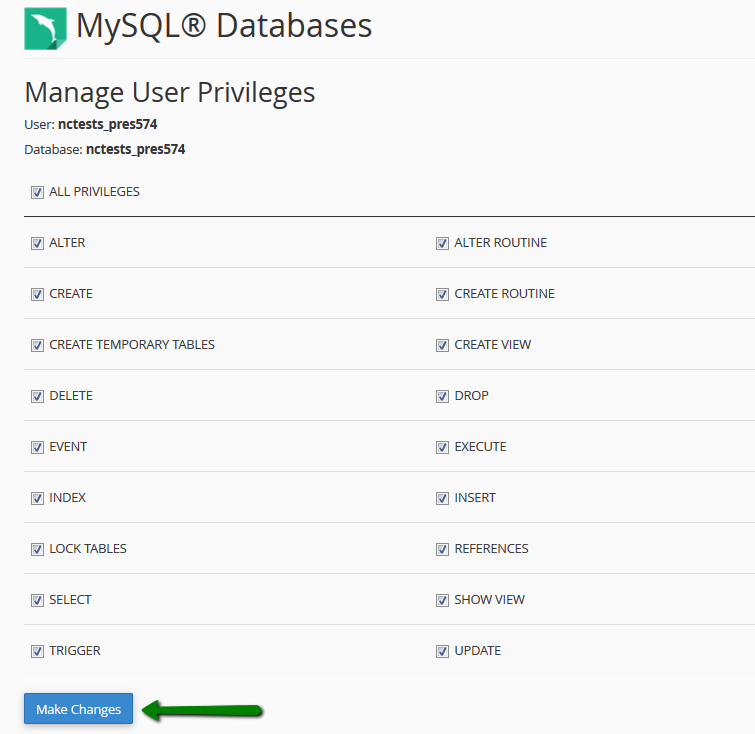The height and width of the screenshot is (734, 755).
Task: Click the MySQL dolphin logo icon
Action: (45, 28)
